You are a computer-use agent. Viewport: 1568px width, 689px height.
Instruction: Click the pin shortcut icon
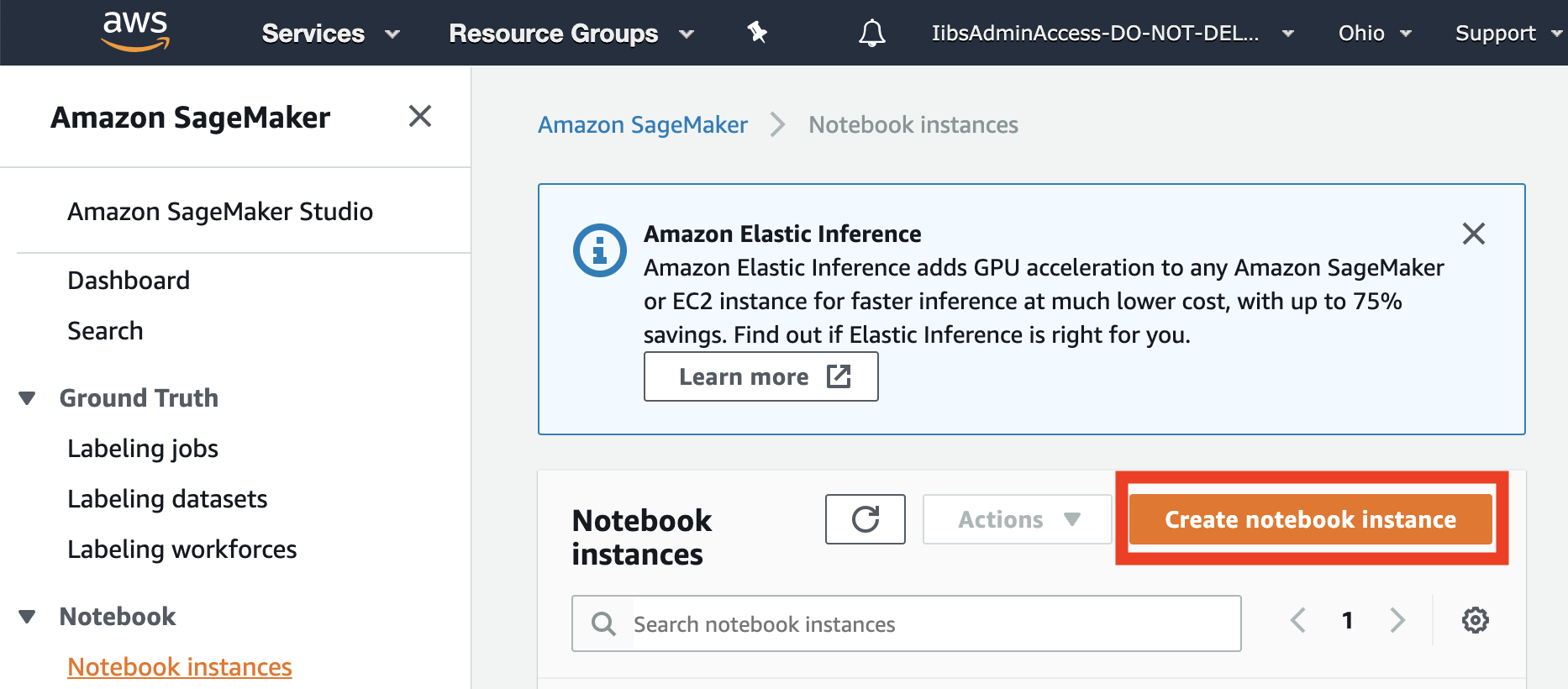[x=757, y=33]
